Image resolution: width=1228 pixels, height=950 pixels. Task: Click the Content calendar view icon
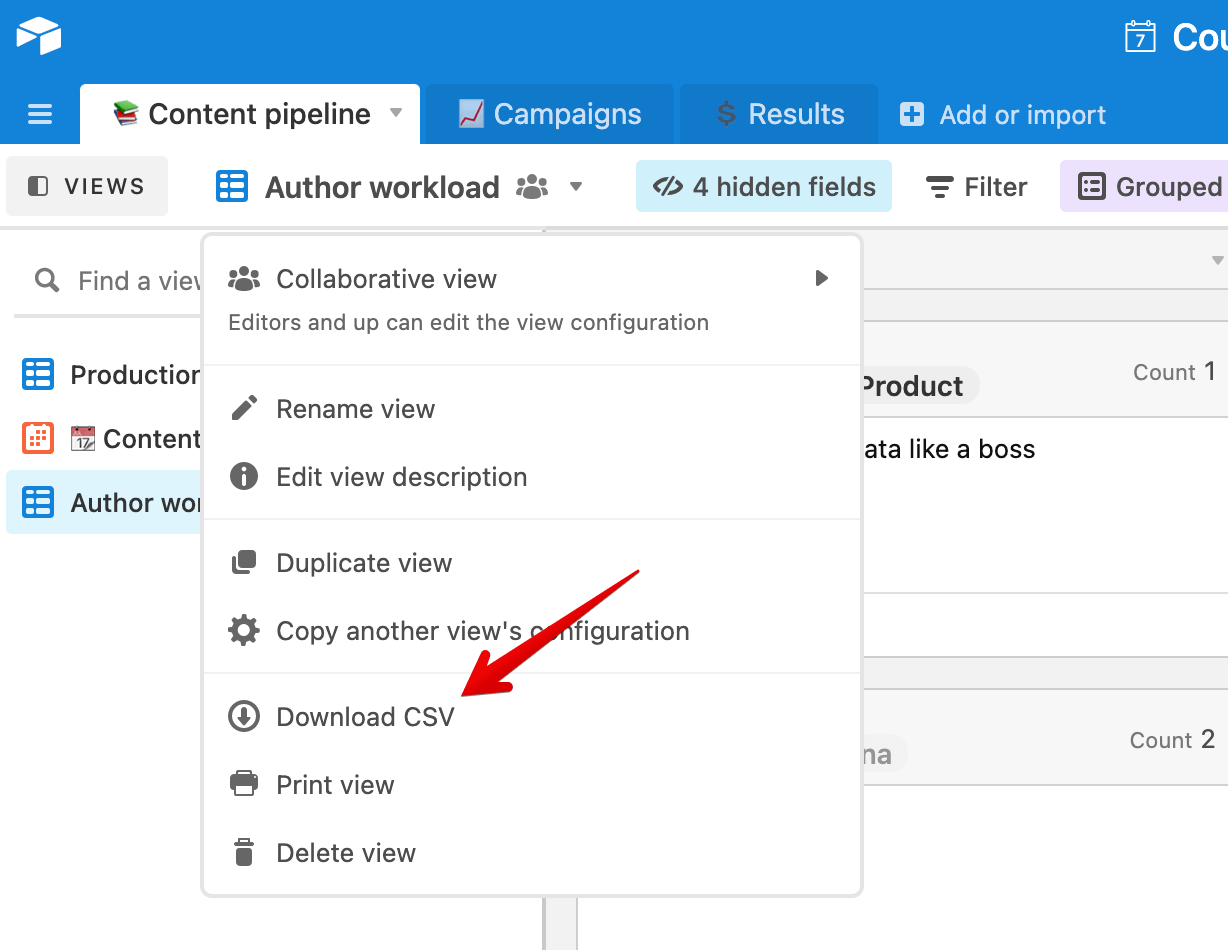pos(37,438)
